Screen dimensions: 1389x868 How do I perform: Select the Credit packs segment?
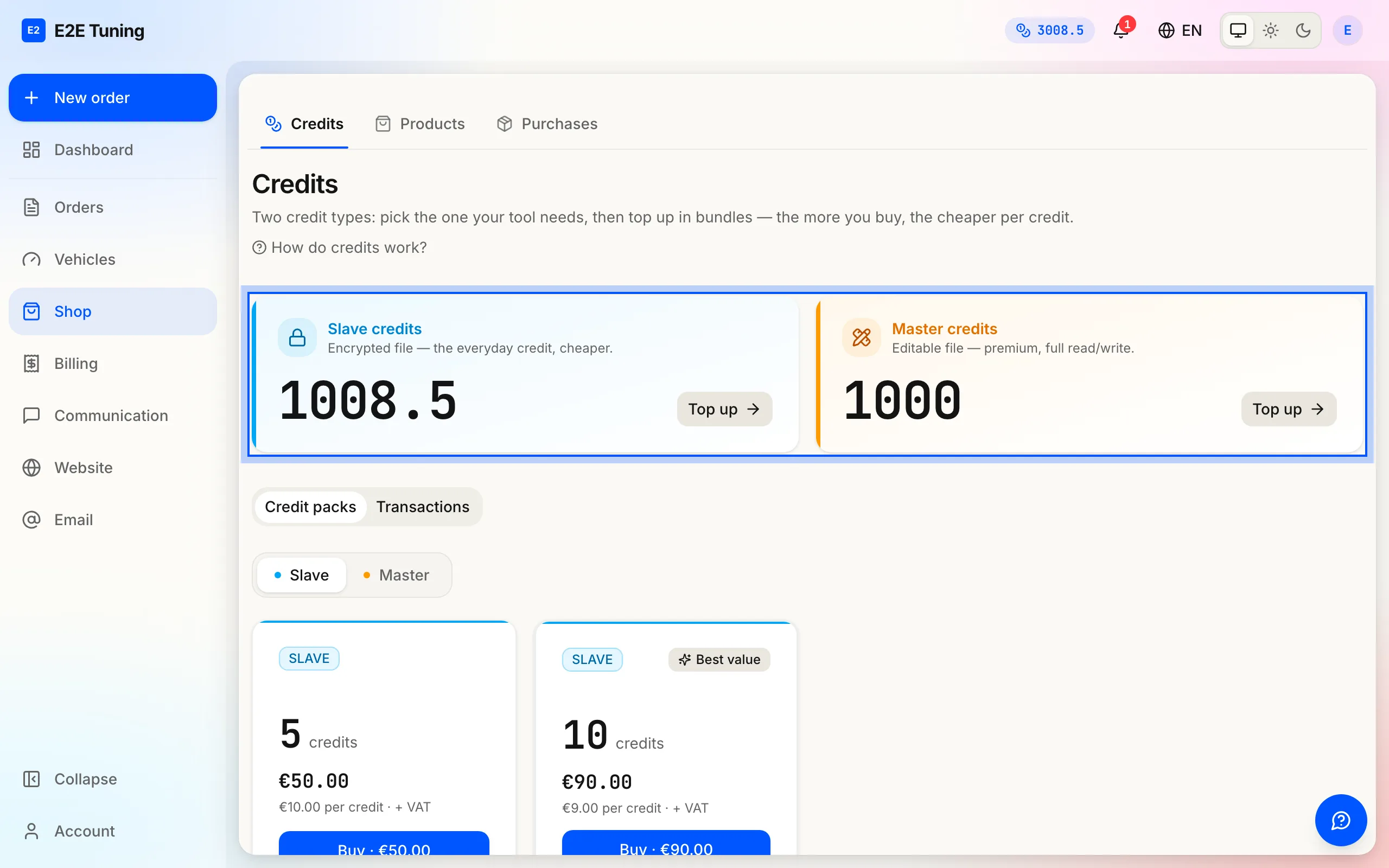(310, 507)
